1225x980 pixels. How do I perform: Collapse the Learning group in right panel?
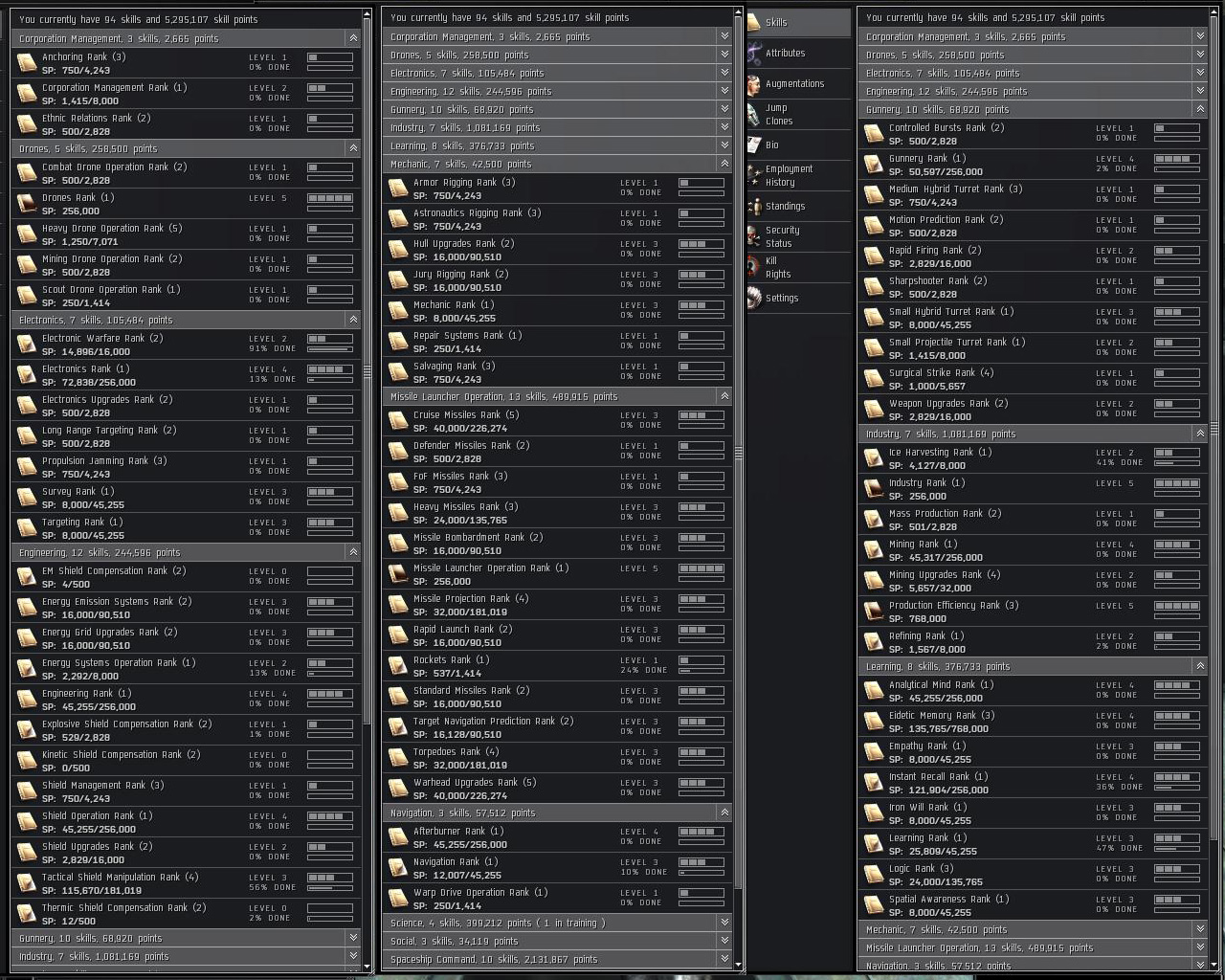1200,666
